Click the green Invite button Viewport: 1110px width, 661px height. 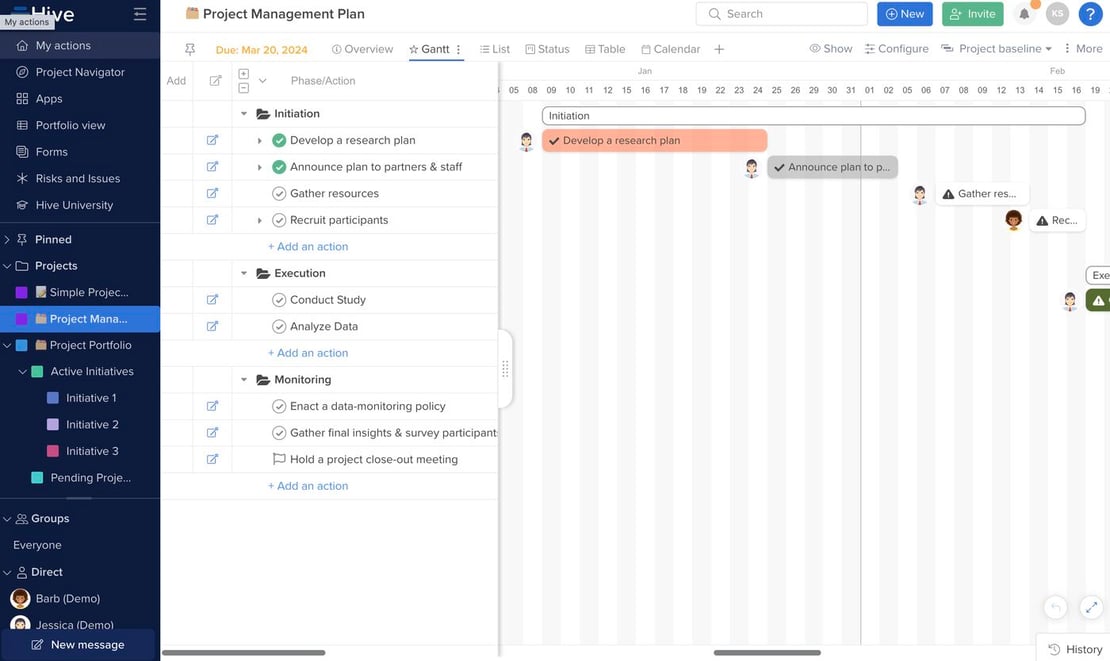click(972, 14)
